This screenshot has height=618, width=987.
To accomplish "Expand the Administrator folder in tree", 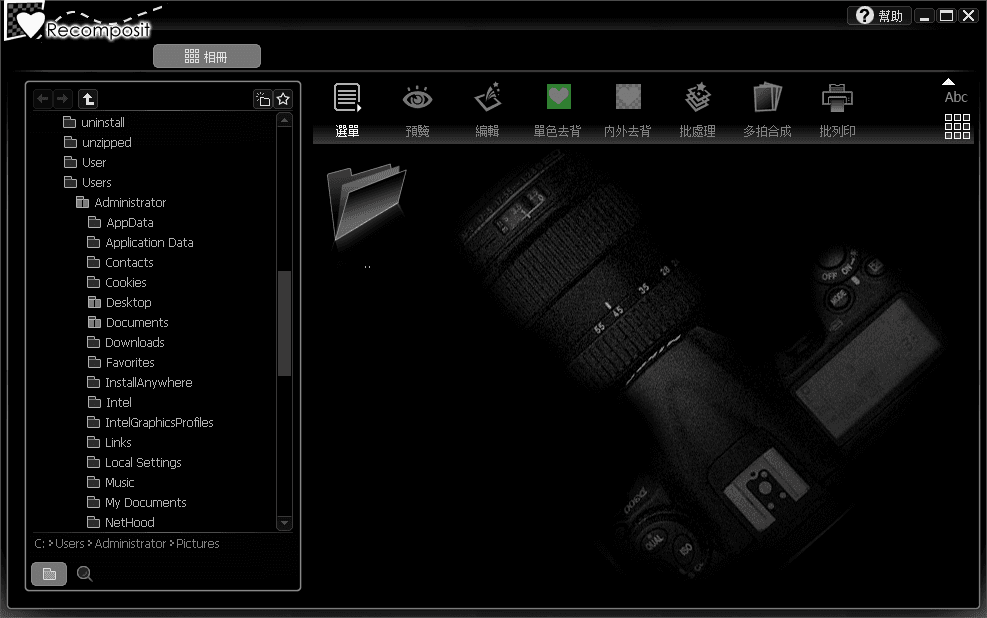I will pos(82,203).
